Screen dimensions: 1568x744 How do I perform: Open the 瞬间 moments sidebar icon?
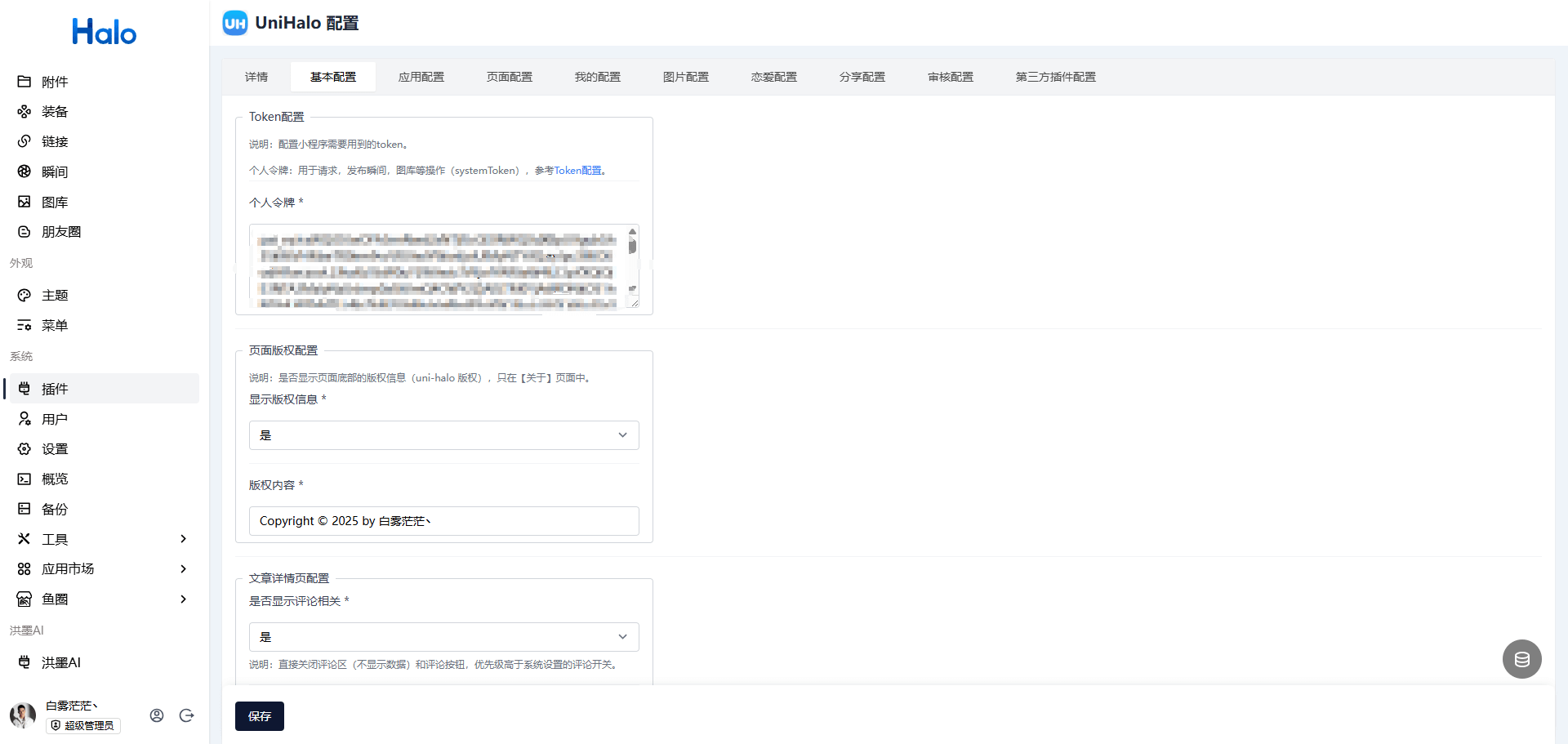click(x=24, y=172)
